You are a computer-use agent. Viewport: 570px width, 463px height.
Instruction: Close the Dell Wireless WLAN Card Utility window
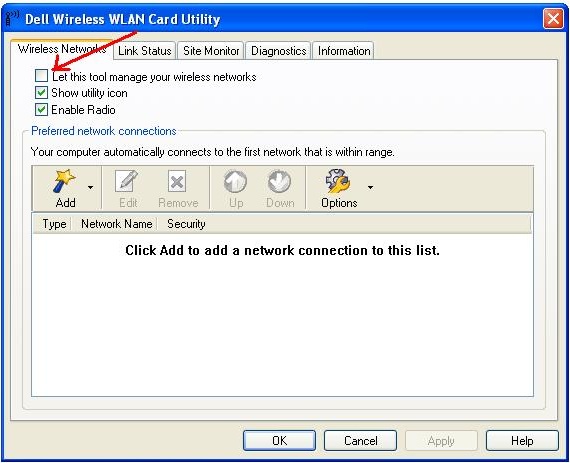553,18
